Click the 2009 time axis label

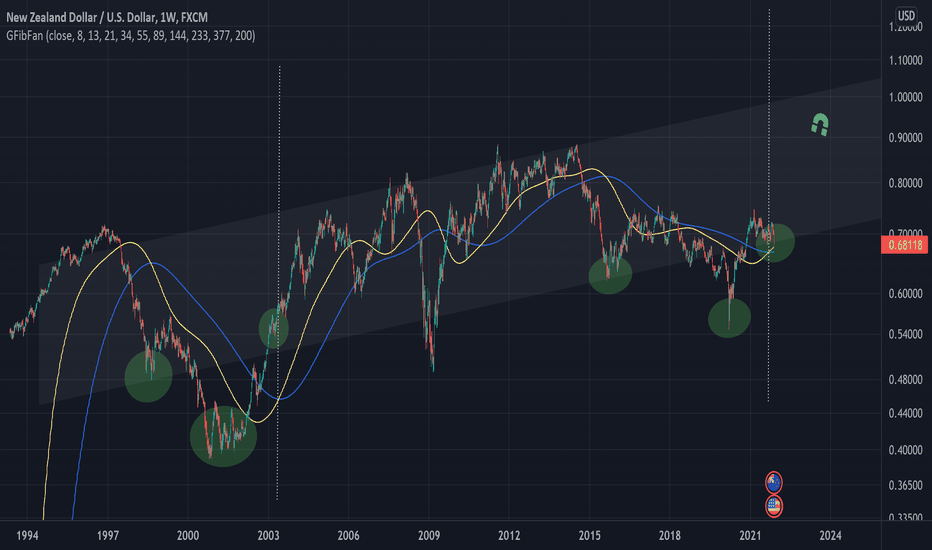[429, 536]
